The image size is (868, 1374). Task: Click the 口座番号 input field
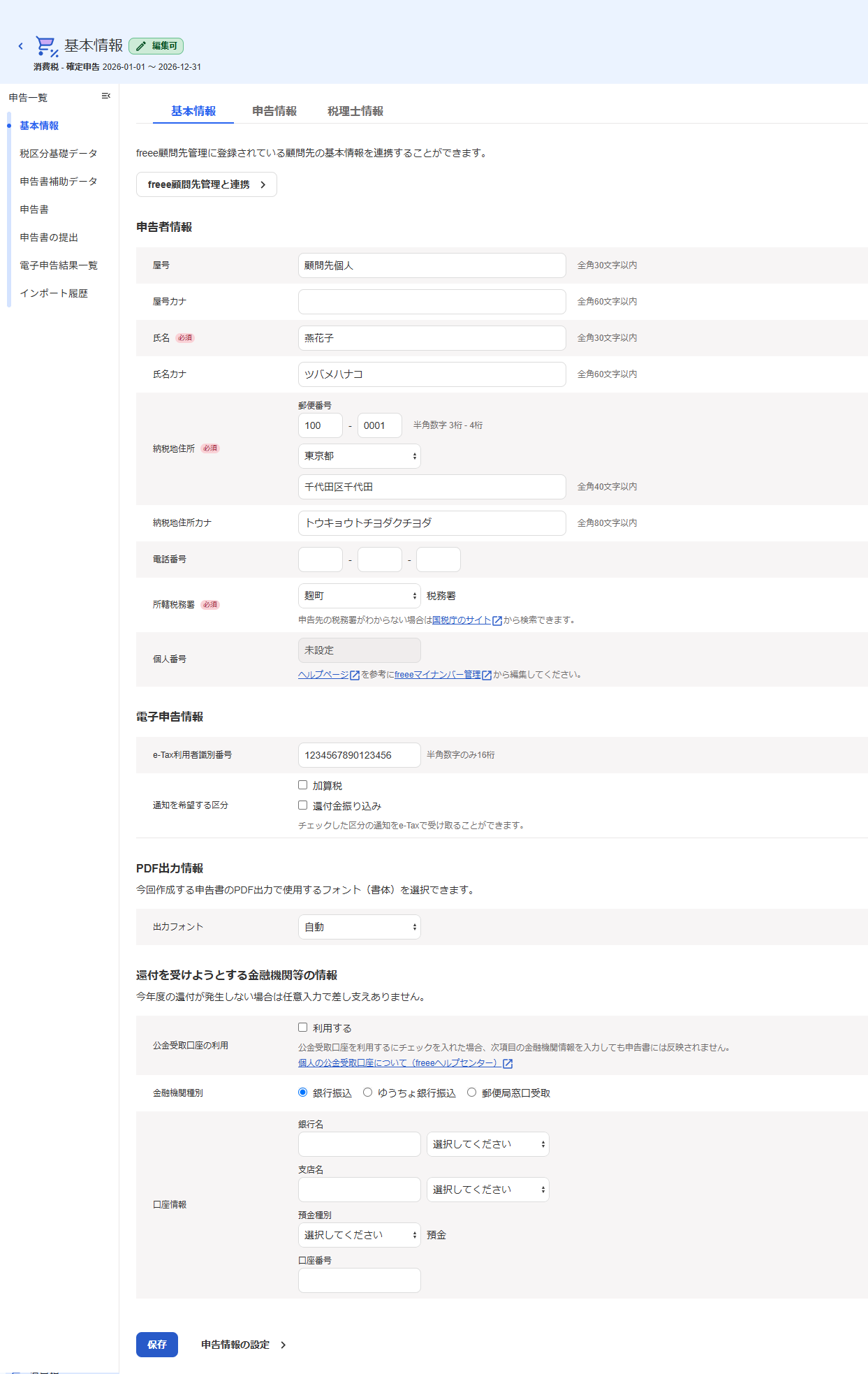pos(360,1280)
